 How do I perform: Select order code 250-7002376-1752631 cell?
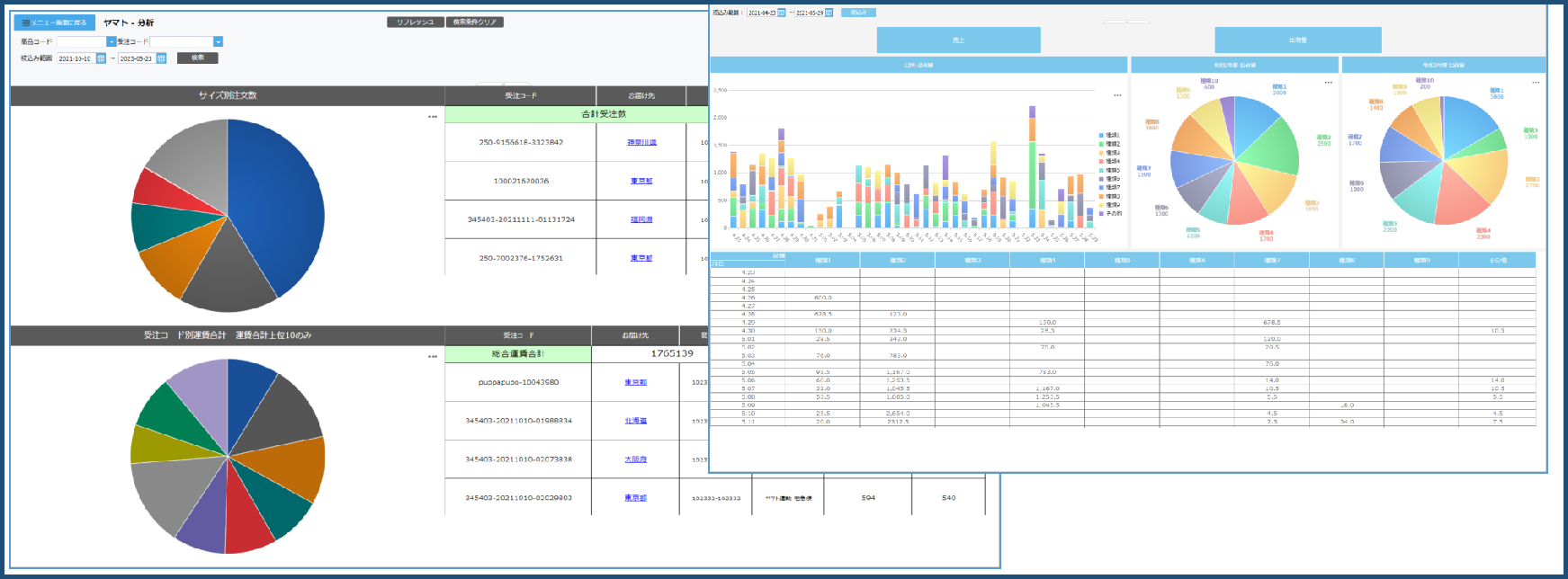(521, 259)
